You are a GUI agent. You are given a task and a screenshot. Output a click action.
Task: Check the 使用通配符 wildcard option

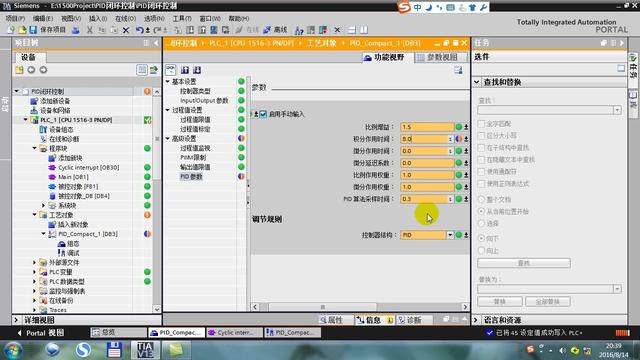(x=481, y=171)
